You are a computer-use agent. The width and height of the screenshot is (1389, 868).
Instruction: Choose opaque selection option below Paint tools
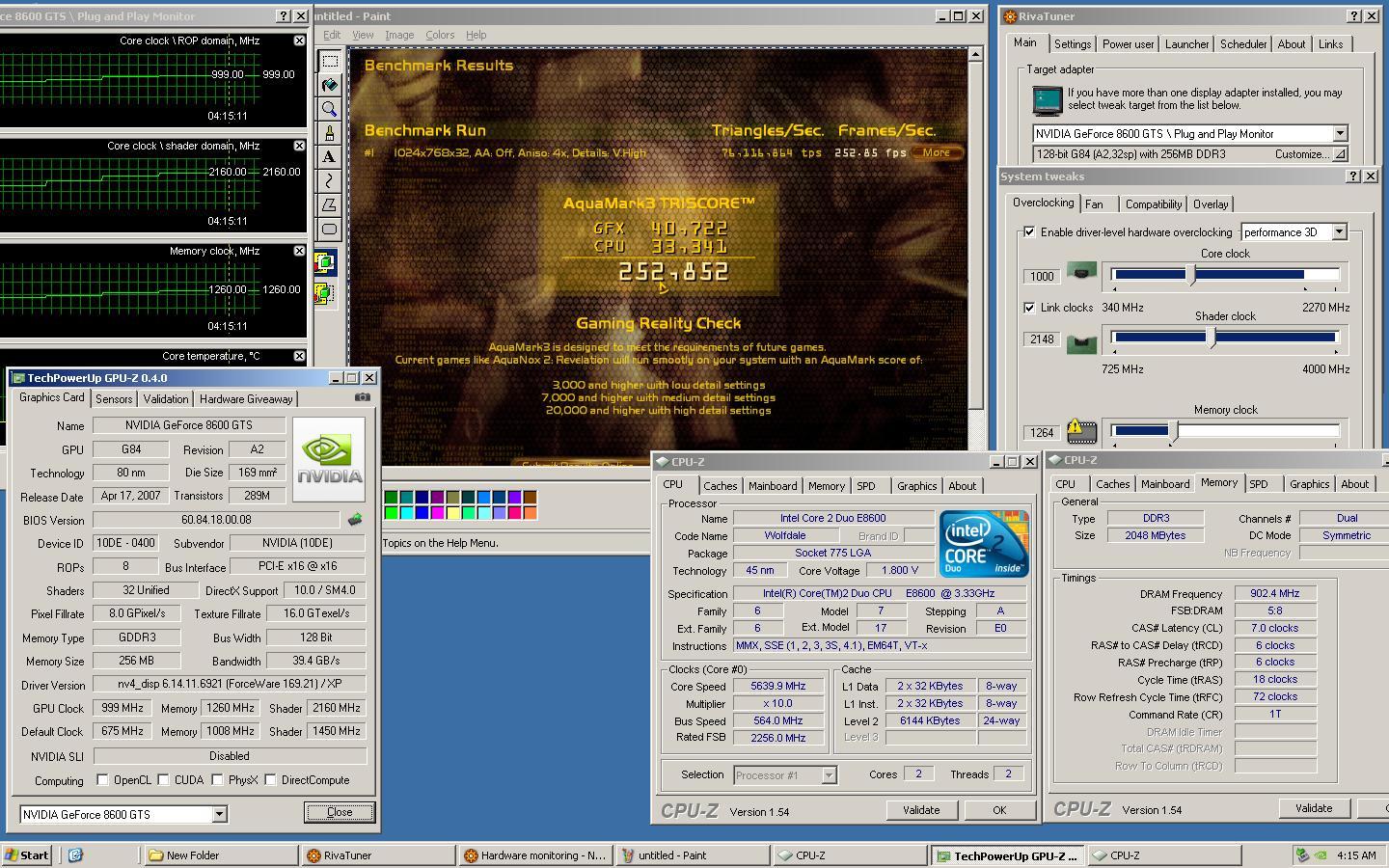(324, 262)
